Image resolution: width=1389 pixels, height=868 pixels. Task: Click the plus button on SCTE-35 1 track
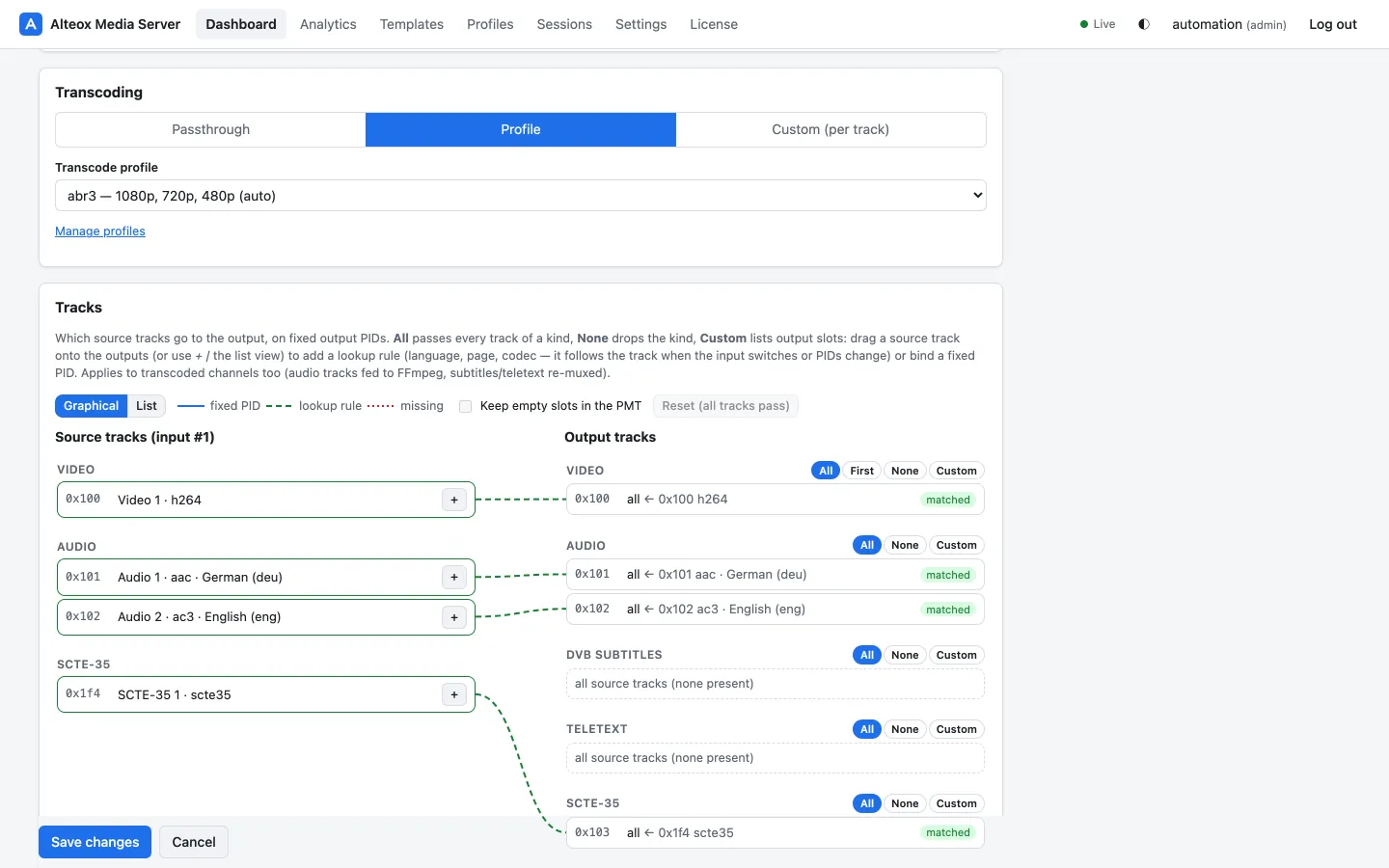[454, 694]
